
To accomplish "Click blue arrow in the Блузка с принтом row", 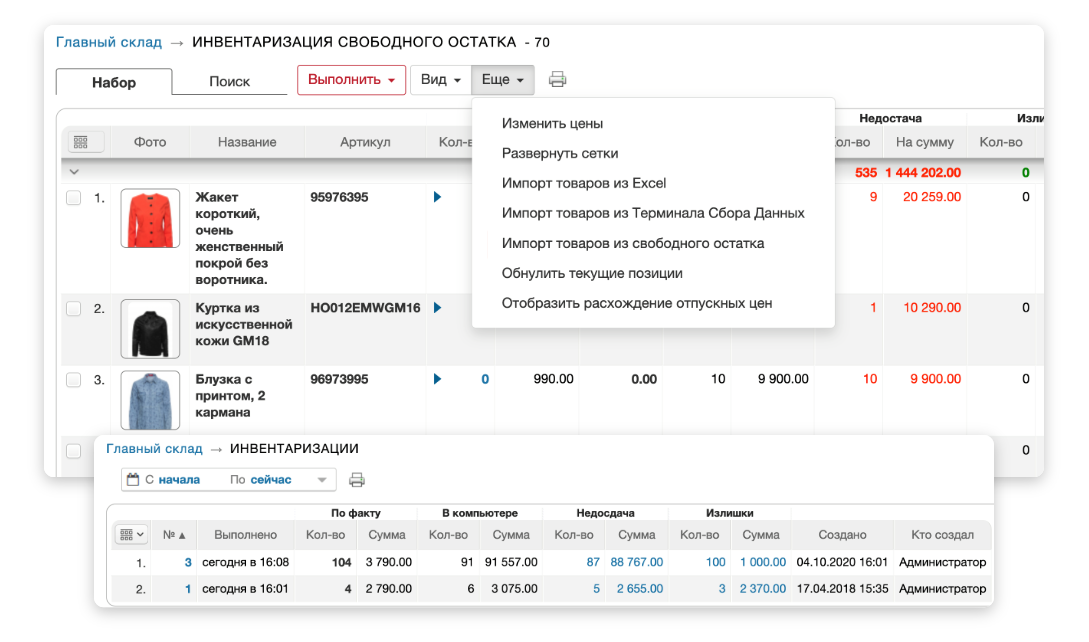I will (437, 379).
